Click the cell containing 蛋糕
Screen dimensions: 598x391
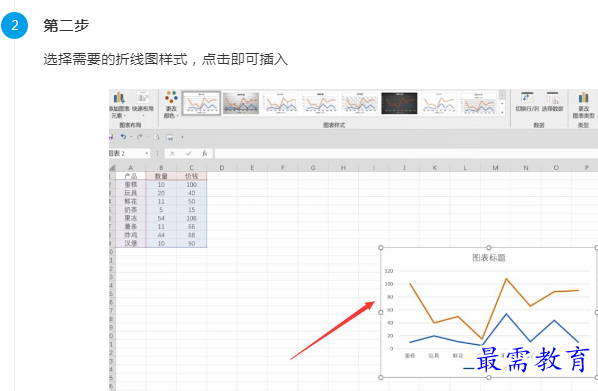click(130, 185)
